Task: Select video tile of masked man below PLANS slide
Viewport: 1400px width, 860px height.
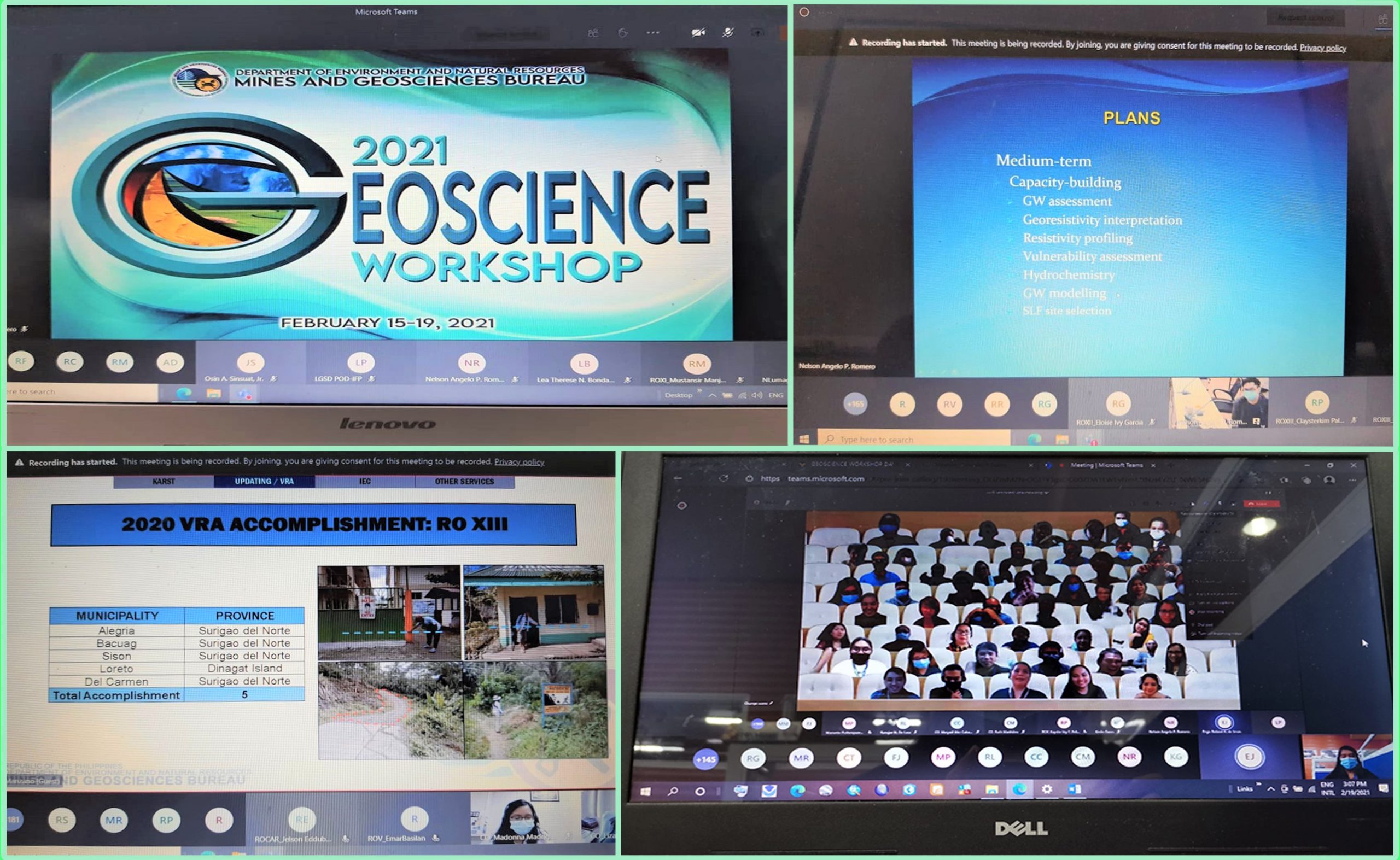Action: [x=1218, y=403]
